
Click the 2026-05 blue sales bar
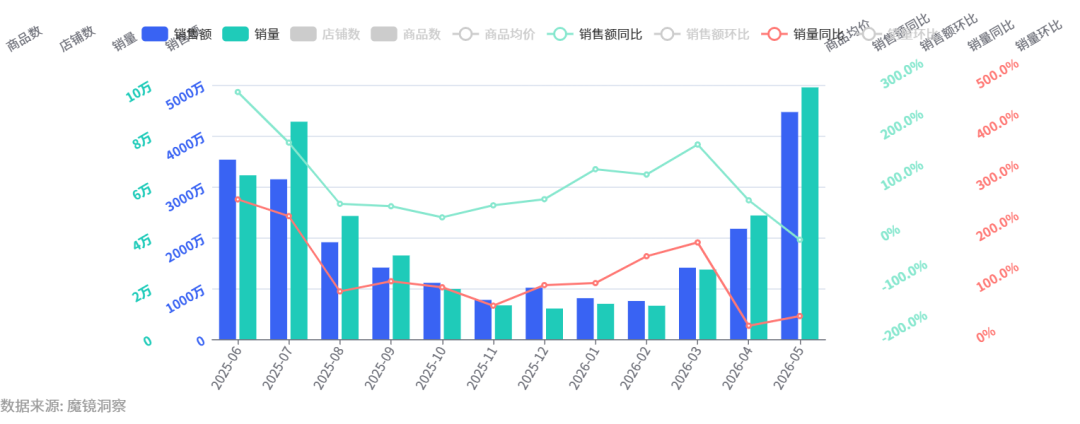click(x=789, y=226)
